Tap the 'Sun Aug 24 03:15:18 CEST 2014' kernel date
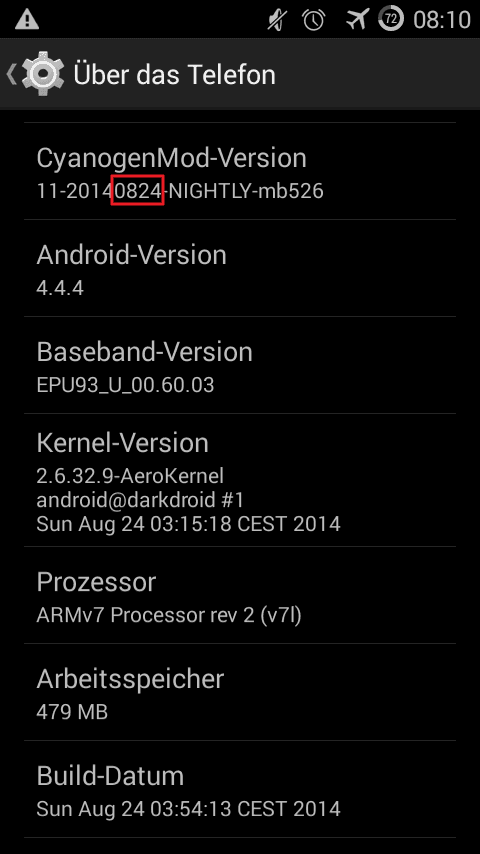This screenshot has height=854, width=480. (x=189, y=524)
